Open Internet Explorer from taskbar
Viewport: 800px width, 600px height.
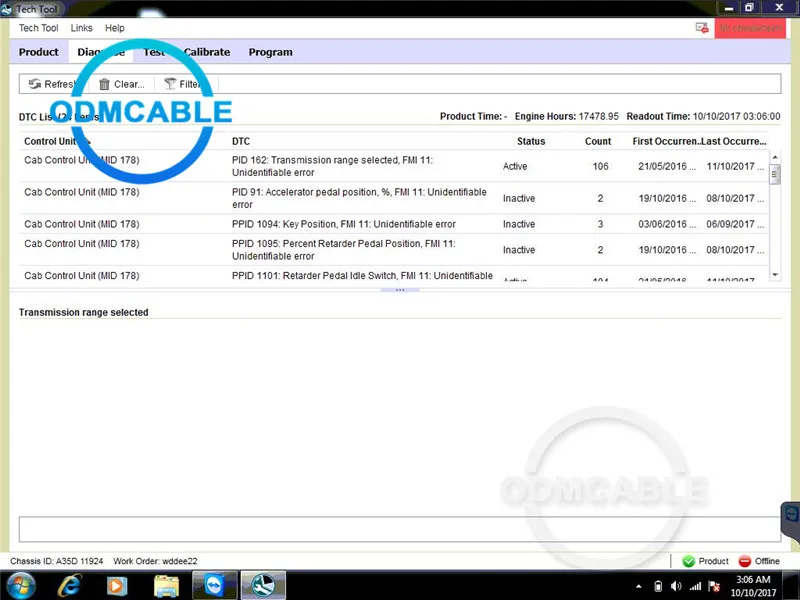click(69, 586)
